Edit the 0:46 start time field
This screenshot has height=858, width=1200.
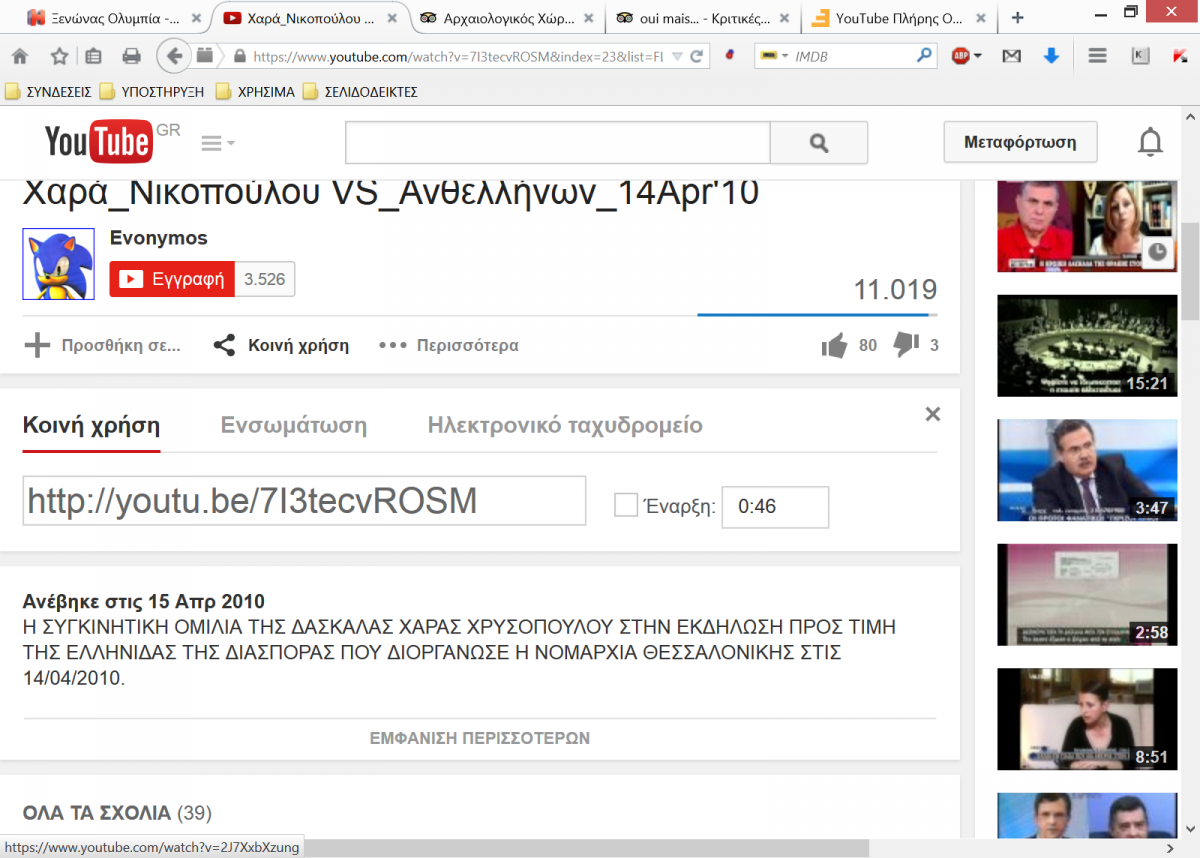[x=775, y=507]
